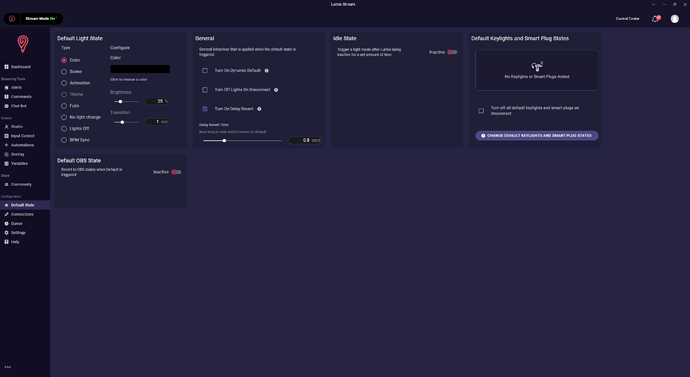Click the 'Default Light State' heading
The image size is (690, 377).
pos(80,39)
